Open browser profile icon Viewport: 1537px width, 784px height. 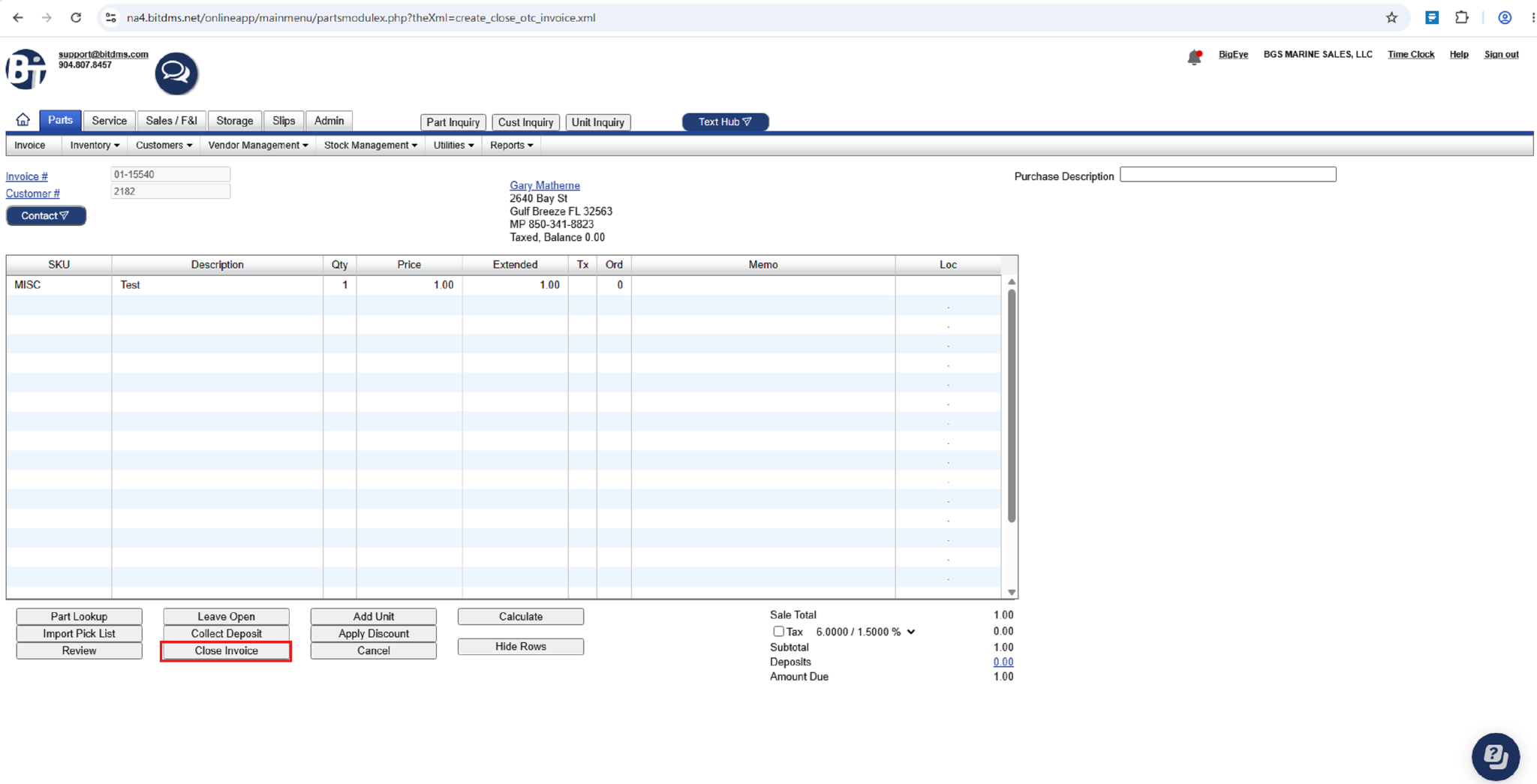click(x=1505, y=17)
